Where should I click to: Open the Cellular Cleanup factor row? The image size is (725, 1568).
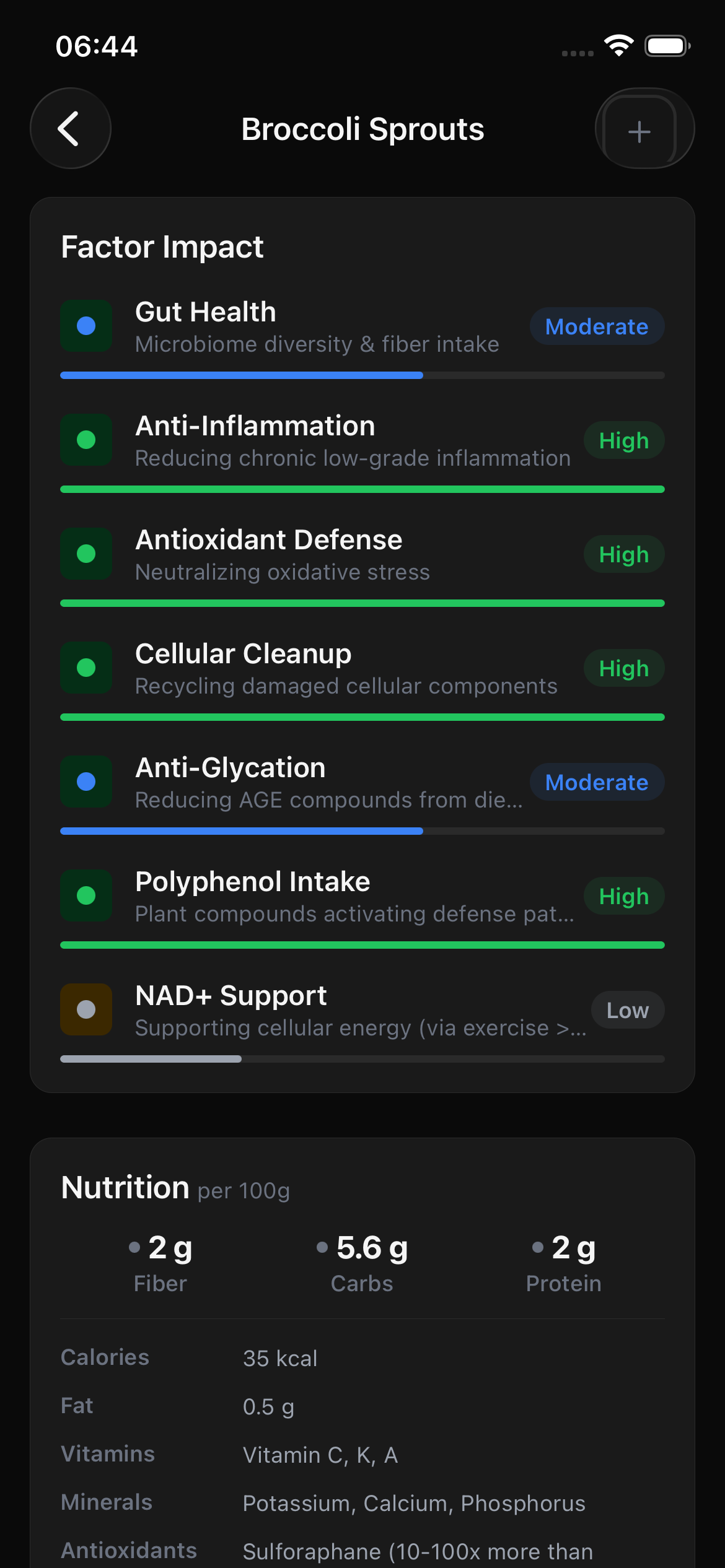(x=346, y=669)
